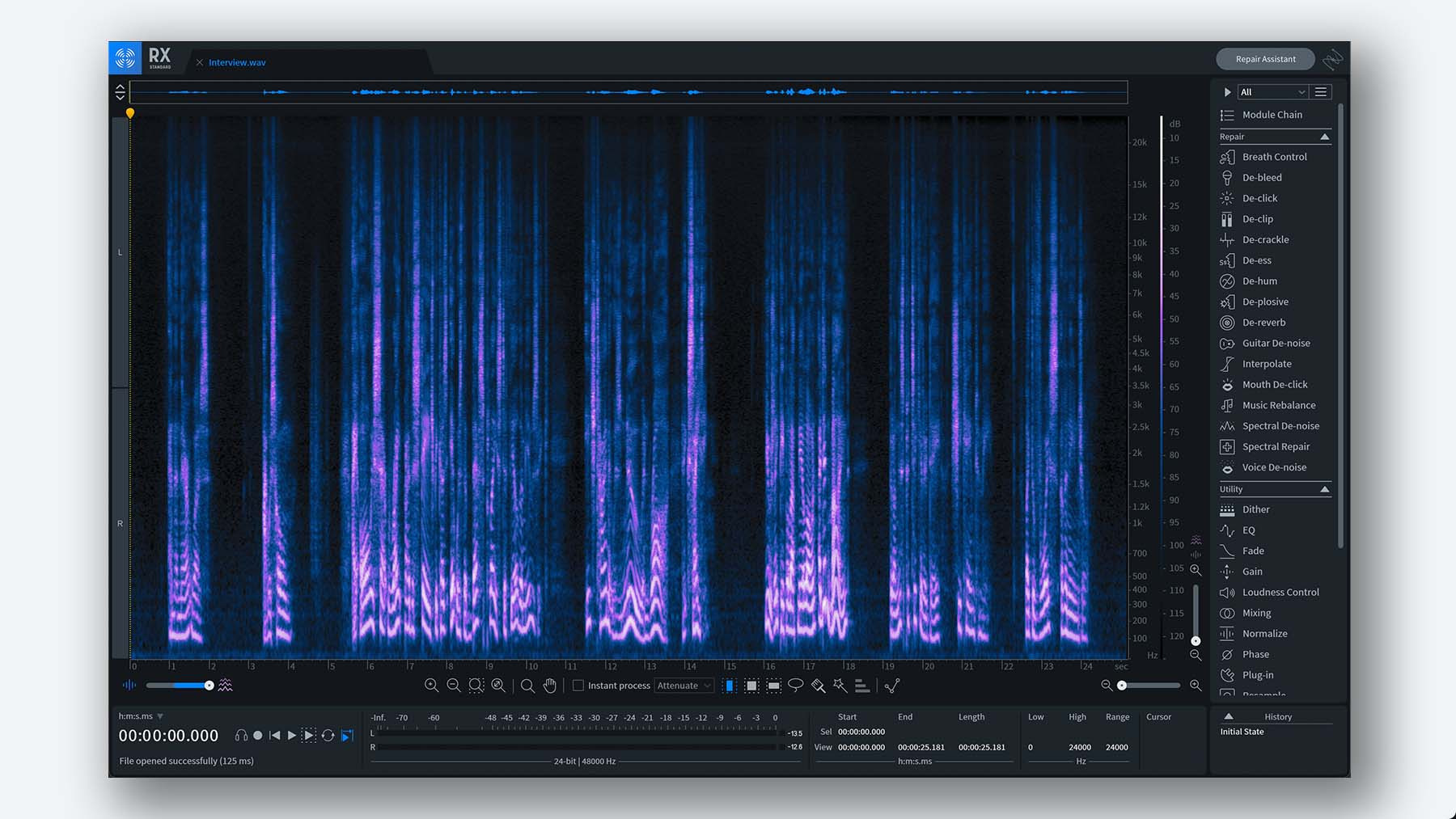The width and height of the screenshot is (1456, 819).
Task: Open the Module Chain
Action: [1272, 115]
